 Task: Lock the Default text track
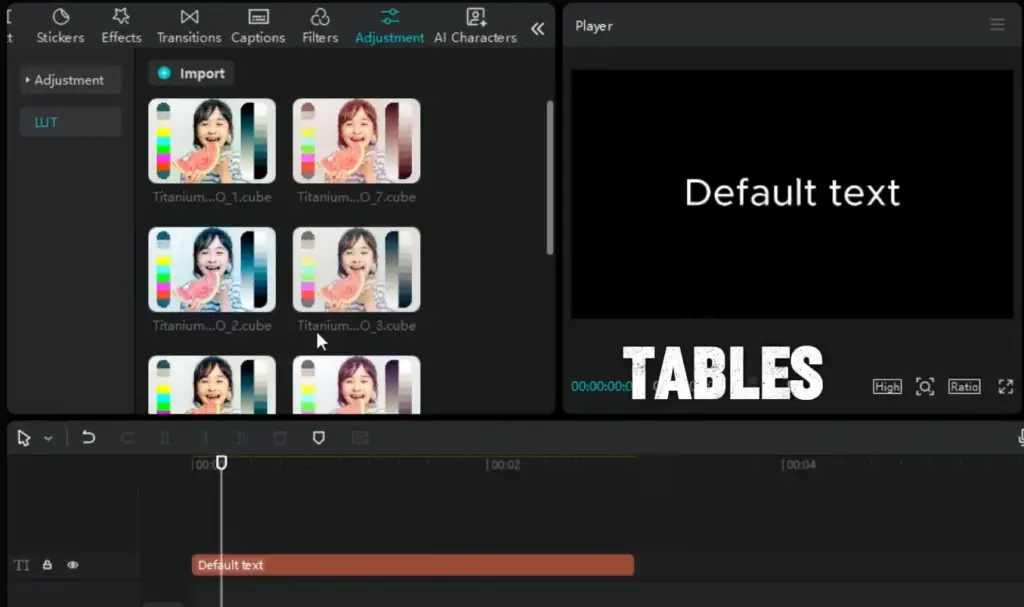pyautogui.click(x=47, y=565)
